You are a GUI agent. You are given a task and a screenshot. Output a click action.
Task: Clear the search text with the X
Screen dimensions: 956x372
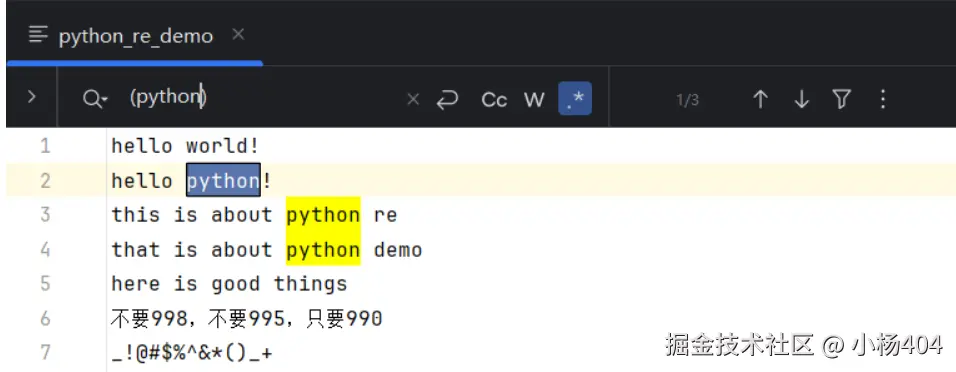point(413,99)
